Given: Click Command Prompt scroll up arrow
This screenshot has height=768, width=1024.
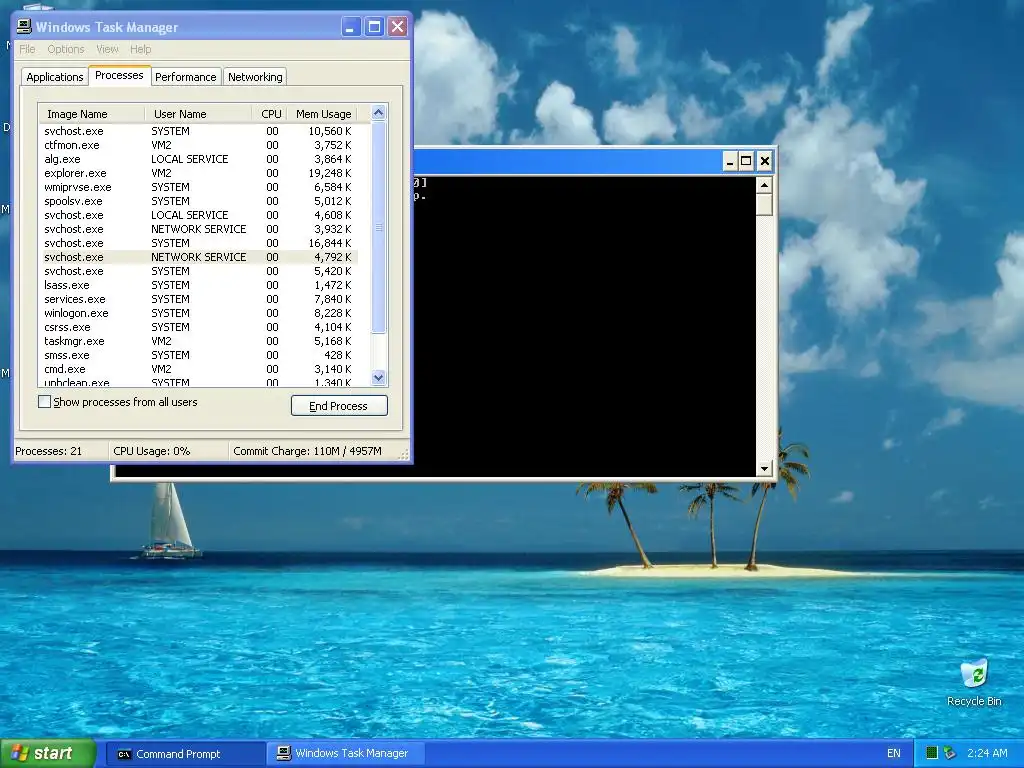Looking at the screenshot, I should tap(764, 185).
